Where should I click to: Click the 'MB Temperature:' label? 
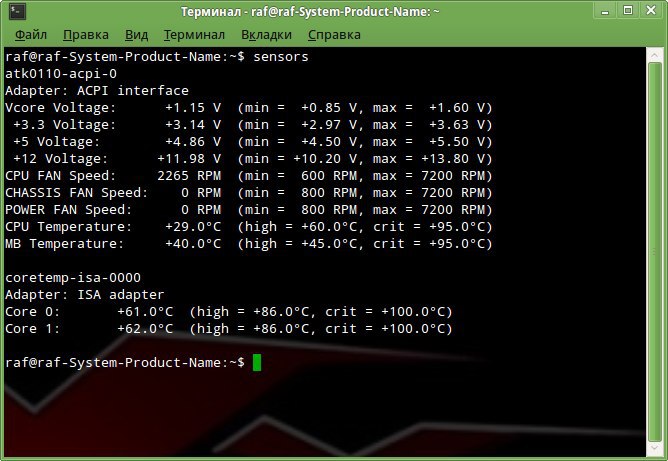[64, 244]
